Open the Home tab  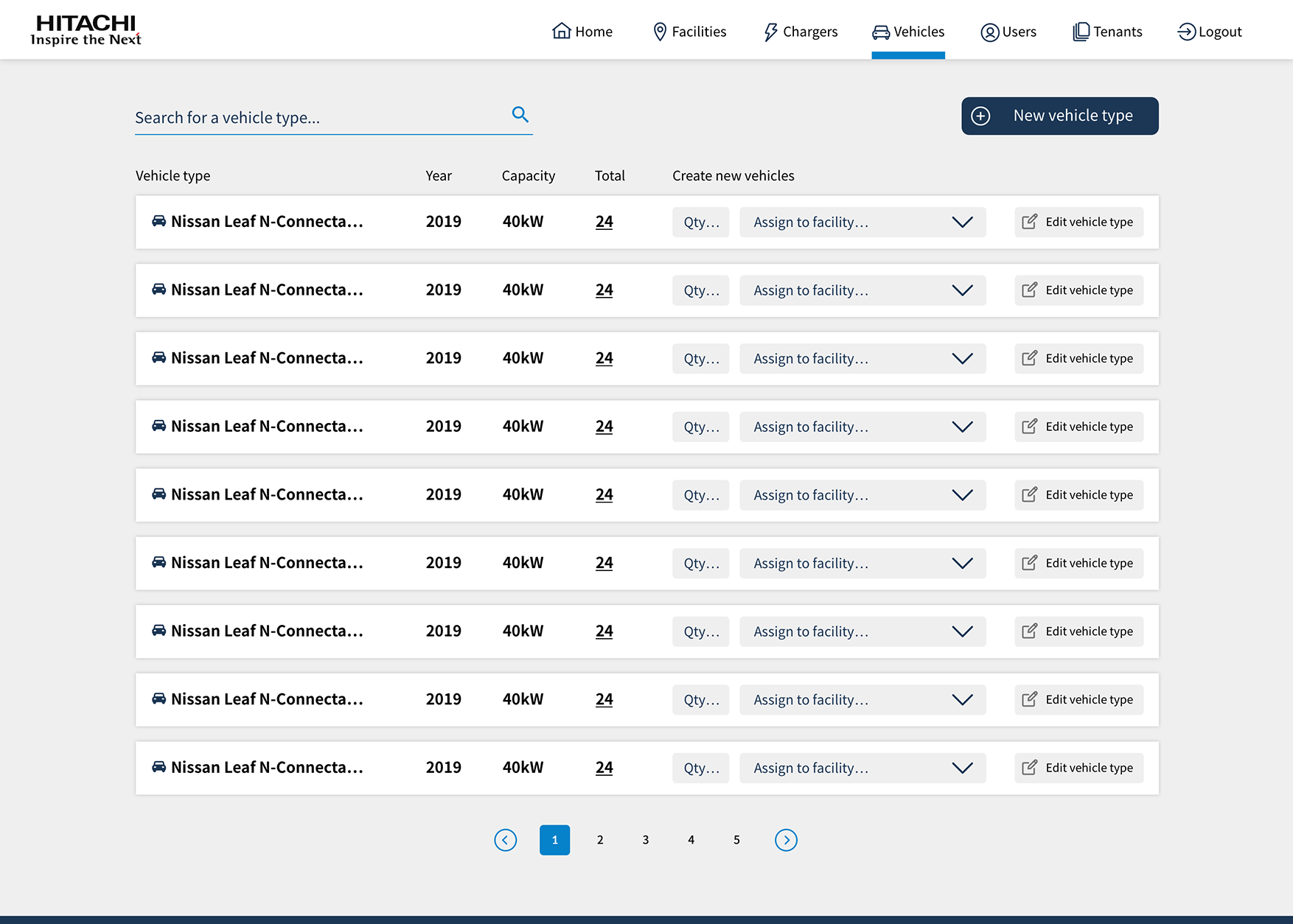pos(582,31)
